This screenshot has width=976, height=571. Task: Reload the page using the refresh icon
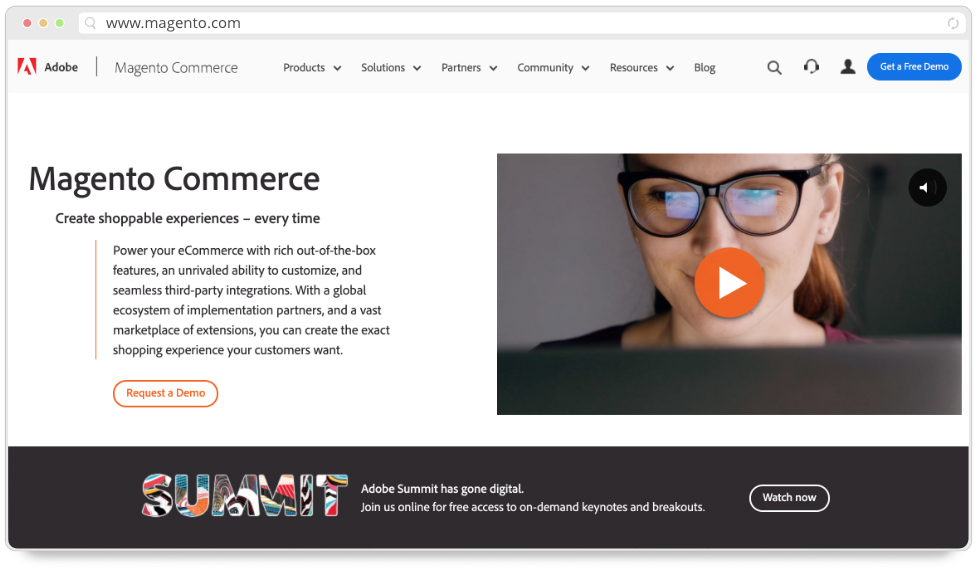953,23
